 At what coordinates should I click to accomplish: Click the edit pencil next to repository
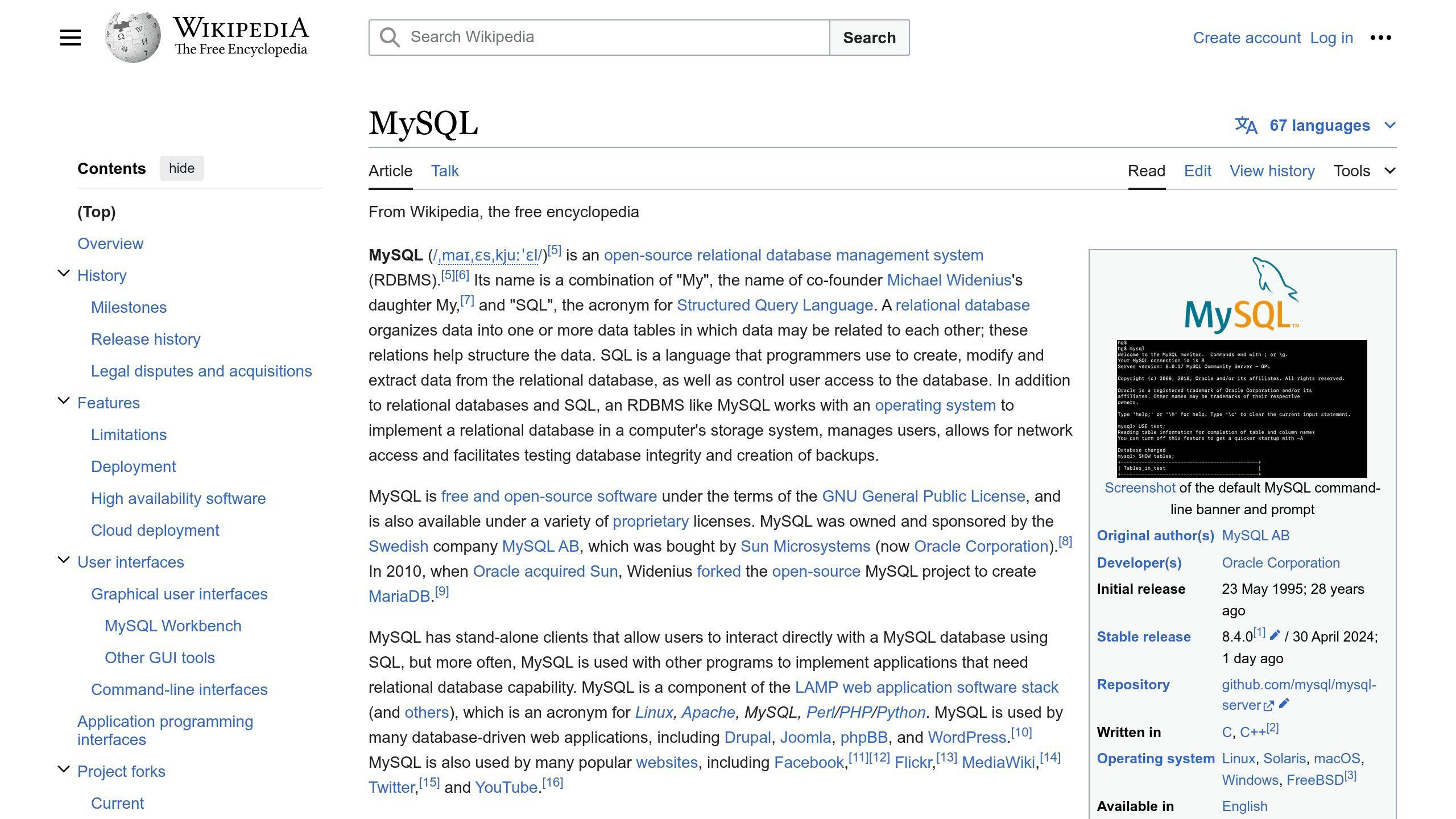pyautogui.click(x=1284, y=704)
